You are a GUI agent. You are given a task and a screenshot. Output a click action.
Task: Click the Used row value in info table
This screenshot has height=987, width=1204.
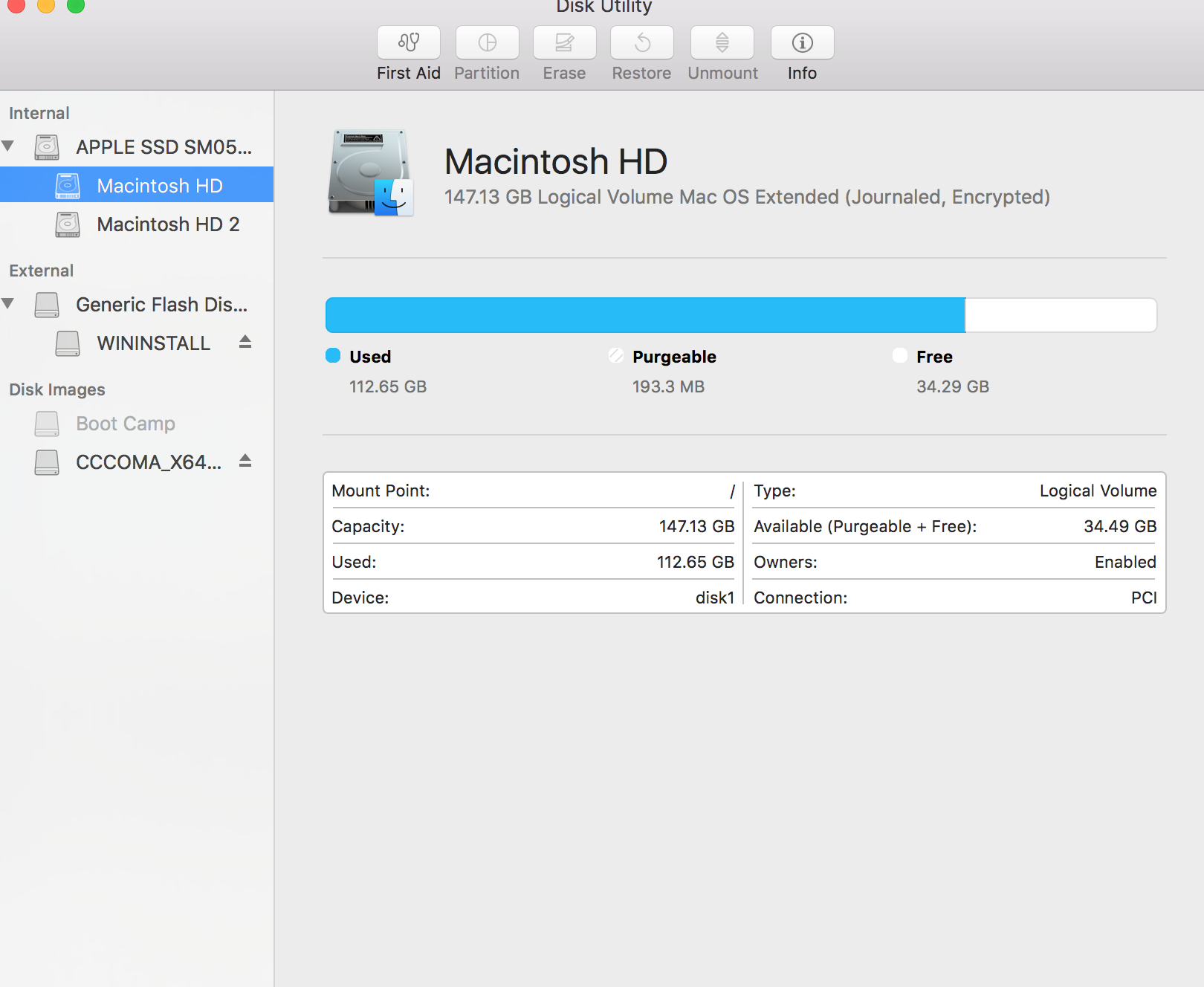696,562
